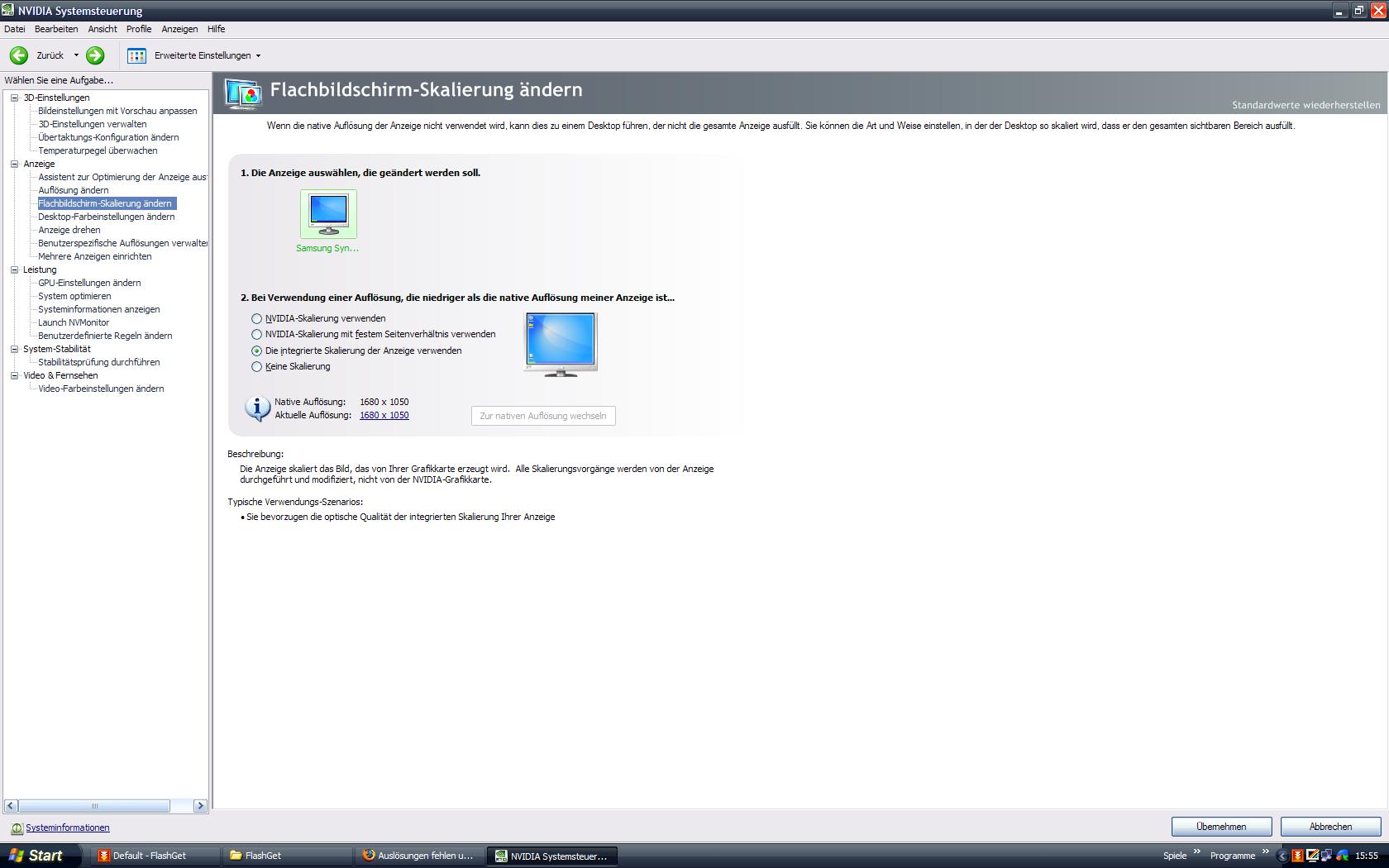
Task: Collapse the Leistung tree node
Action: (14, 269)
